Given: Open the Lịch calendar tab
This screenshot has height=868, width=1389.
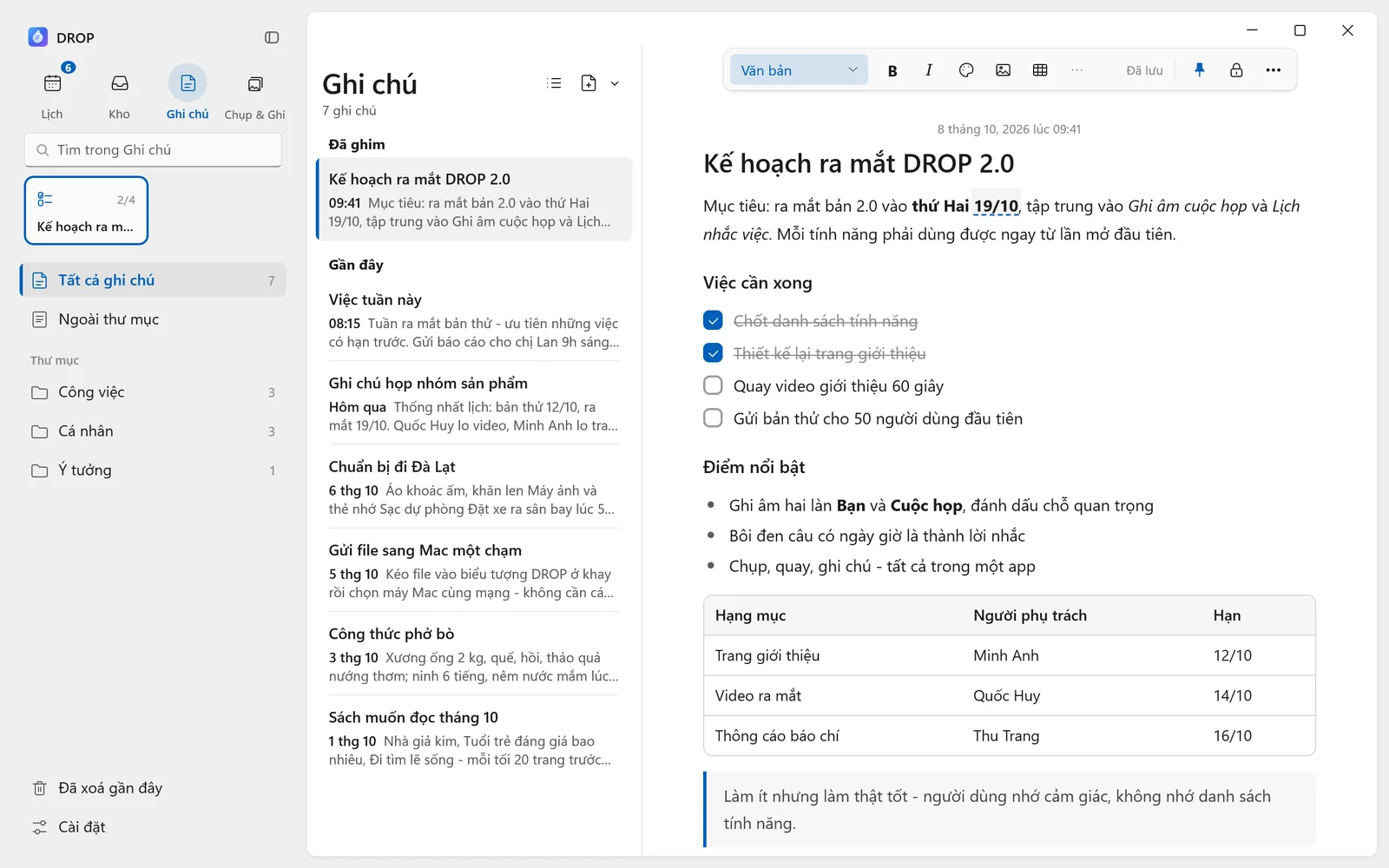Looking at the screenshot, I should (52, 93).
